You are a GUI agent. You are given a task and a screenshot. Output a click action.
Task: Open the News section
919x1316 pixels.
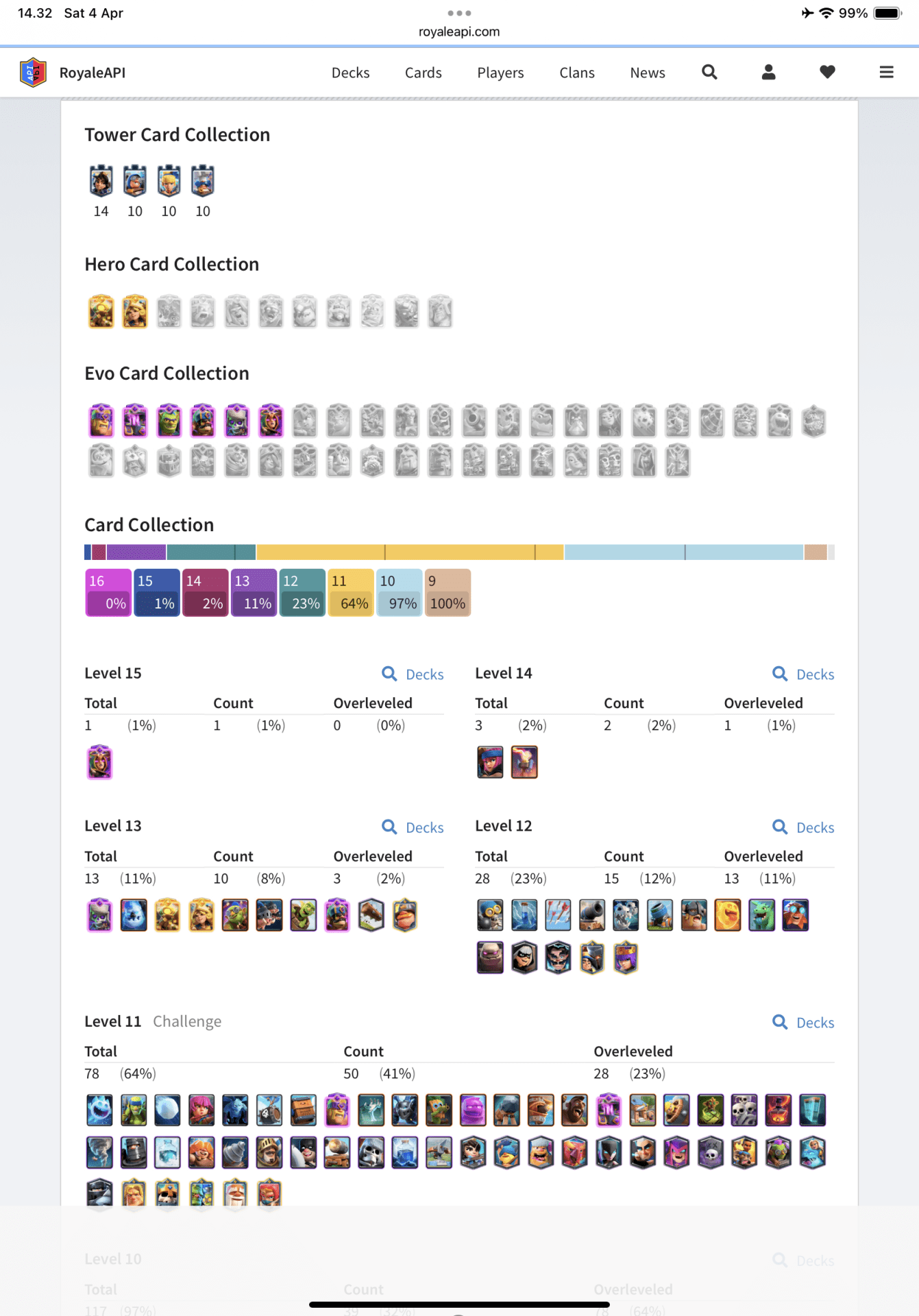point(647,73)
